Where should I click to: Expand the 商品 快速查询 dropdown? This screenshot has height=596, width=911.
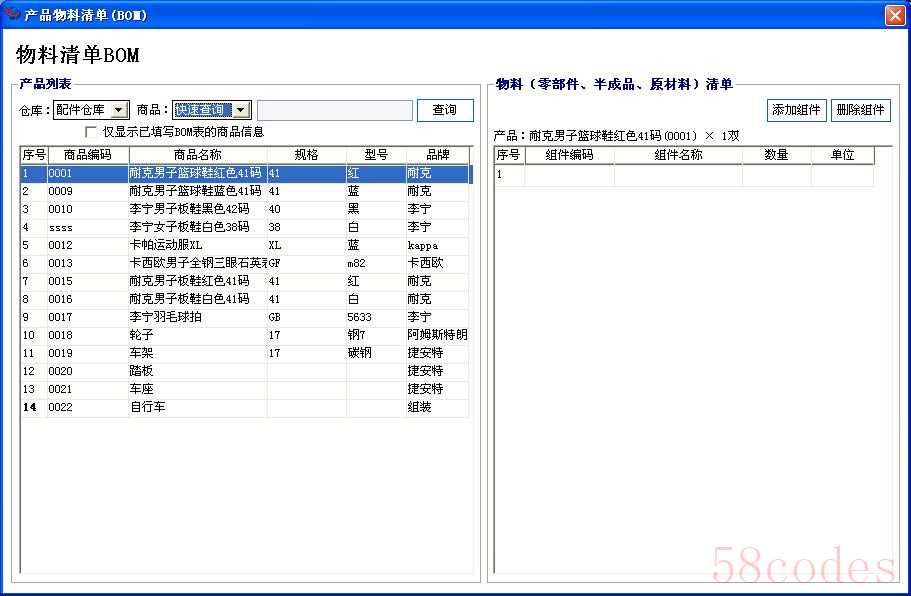tap(241, 110)
